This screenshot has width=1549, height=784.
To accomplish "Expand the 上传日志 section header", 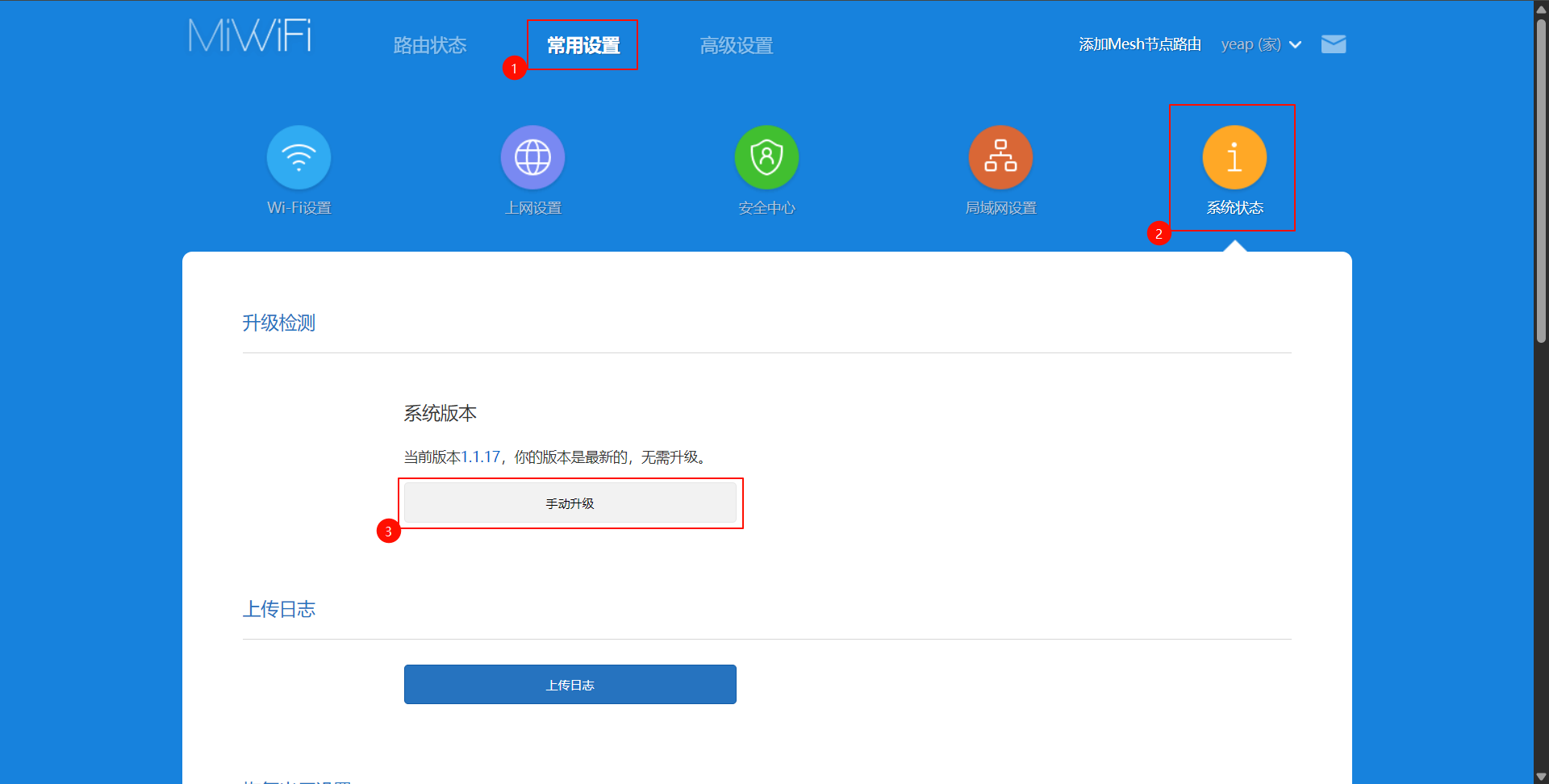I will pyautogui.click(x=279, y=609).
